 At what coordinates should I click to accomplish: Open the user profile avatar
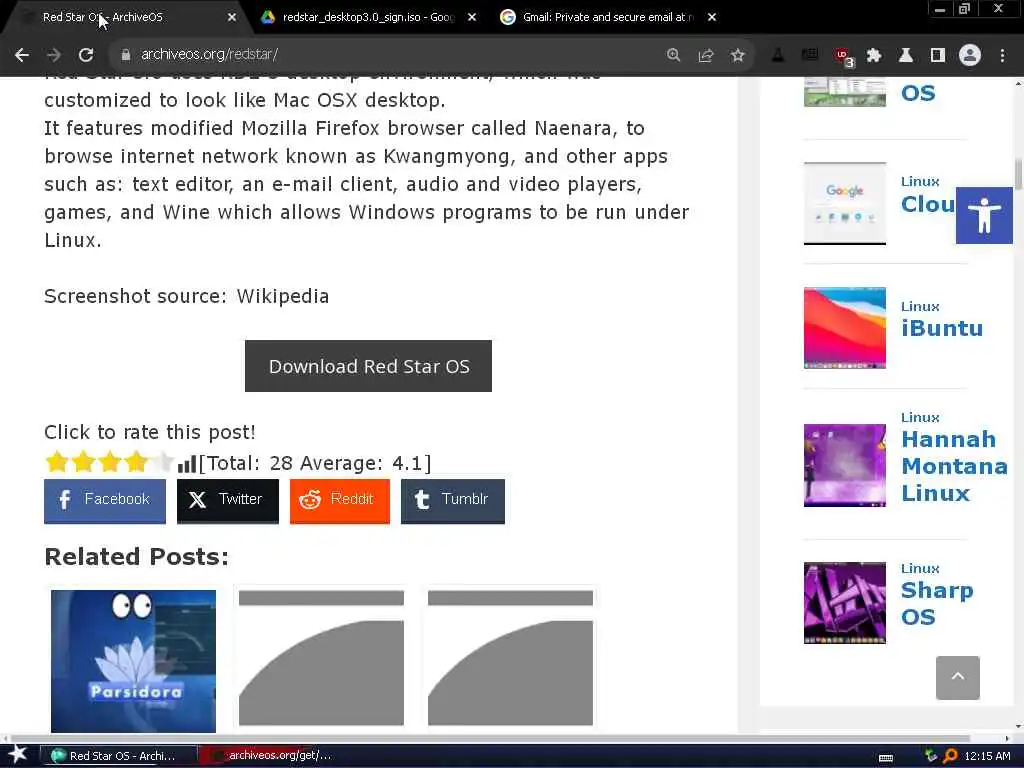click(x=970, y=55)
